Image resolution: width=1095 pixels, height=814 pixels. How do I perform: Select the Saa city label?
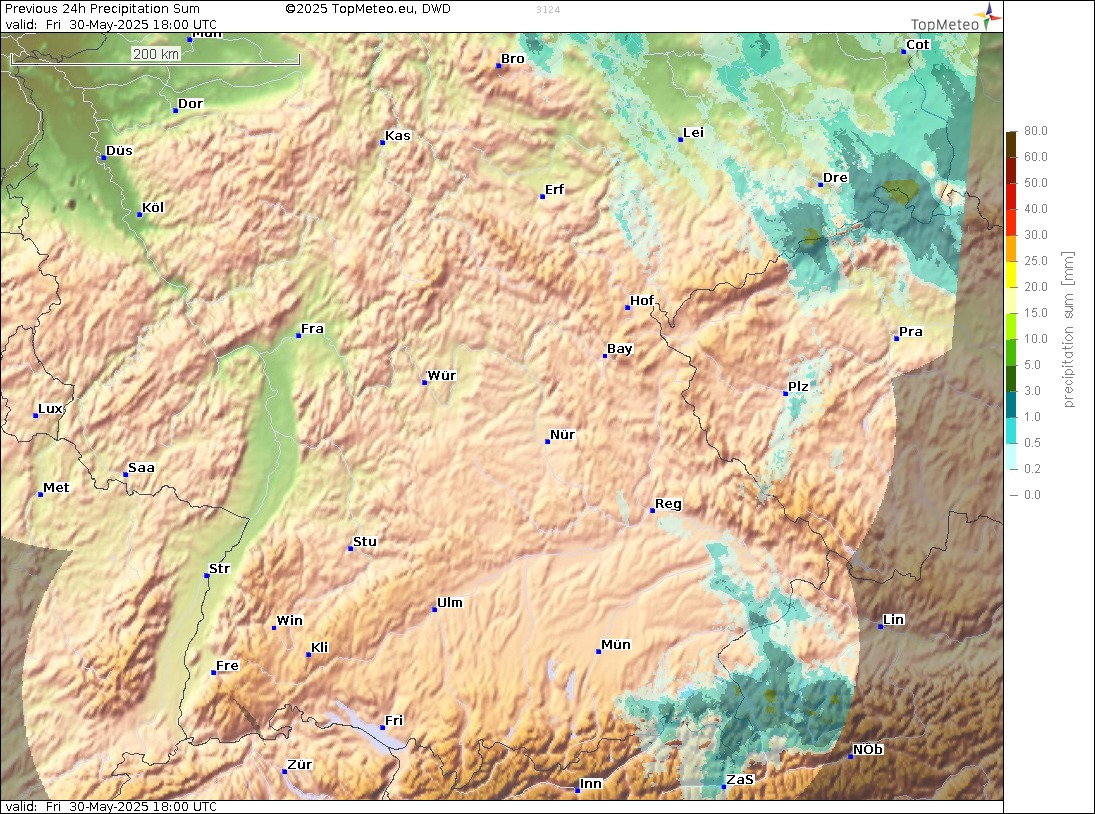[141, 468]
